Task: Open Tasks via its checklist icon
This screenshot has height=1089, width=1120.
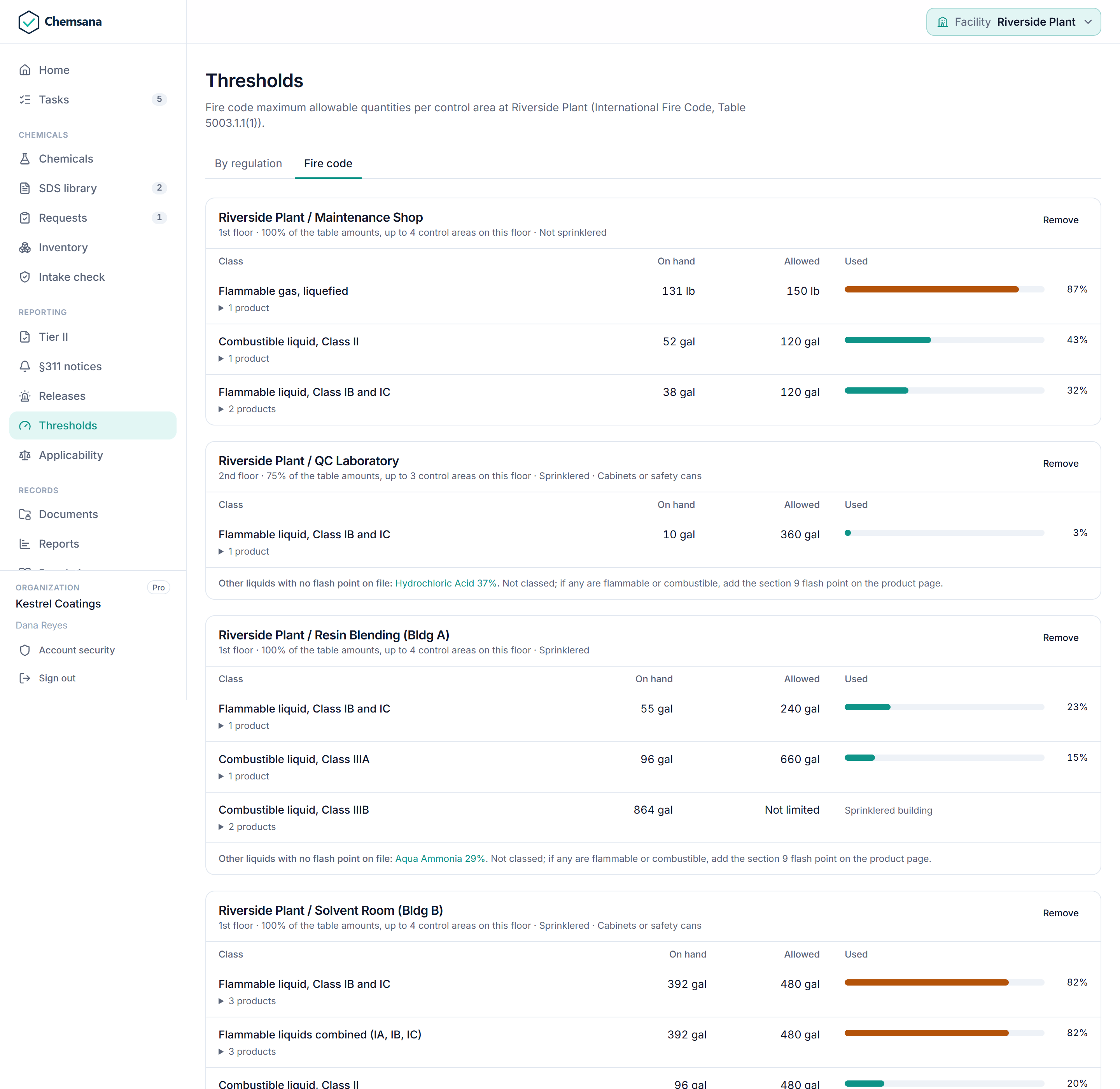Action: click(24, 100)
